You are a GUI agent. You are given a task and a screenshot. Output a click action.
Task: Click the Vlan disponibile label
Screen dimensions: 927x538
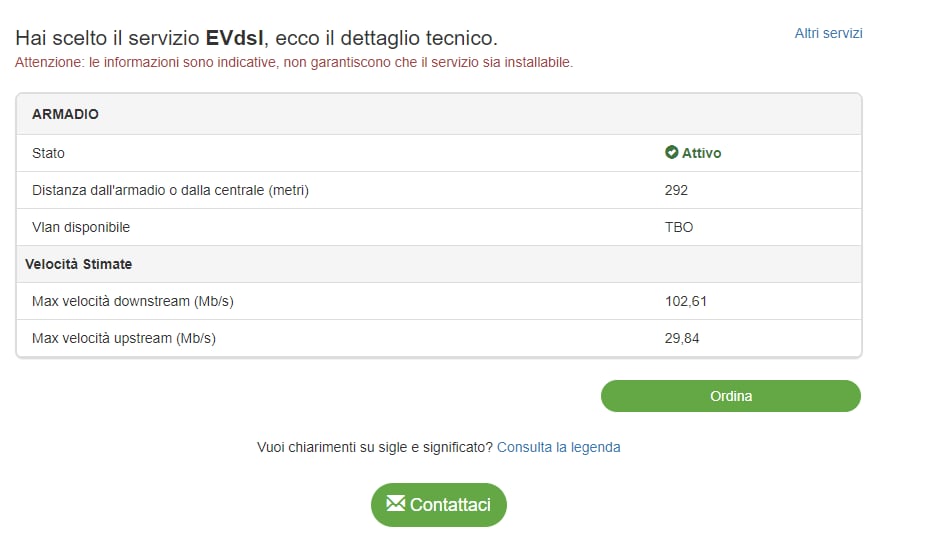[x=81, y=227]
